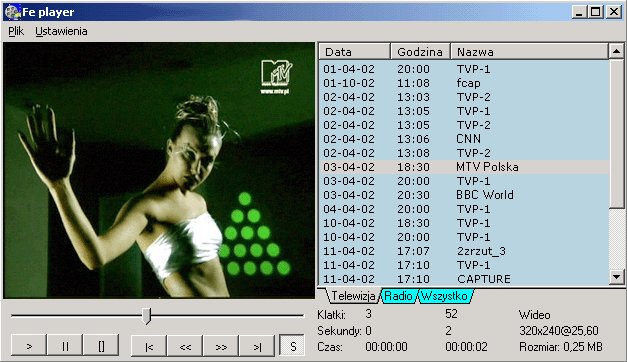Select the CNN 13:06 recording row
Screen dimensions: 627x362
[x=465, y=139]
